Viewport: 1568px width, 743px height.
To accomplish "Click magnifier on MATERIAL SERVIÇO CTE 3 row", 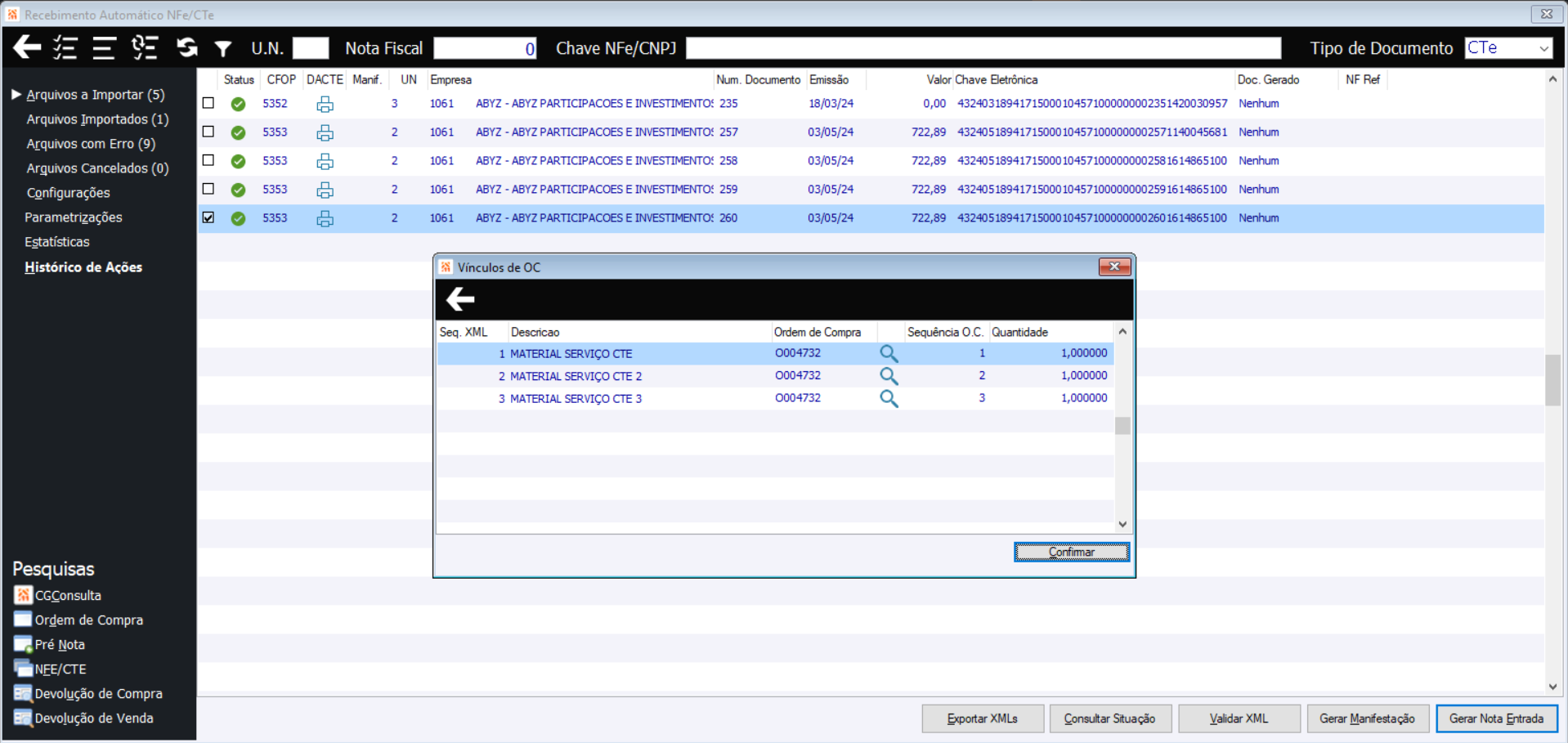I will [x=889, y=398].
